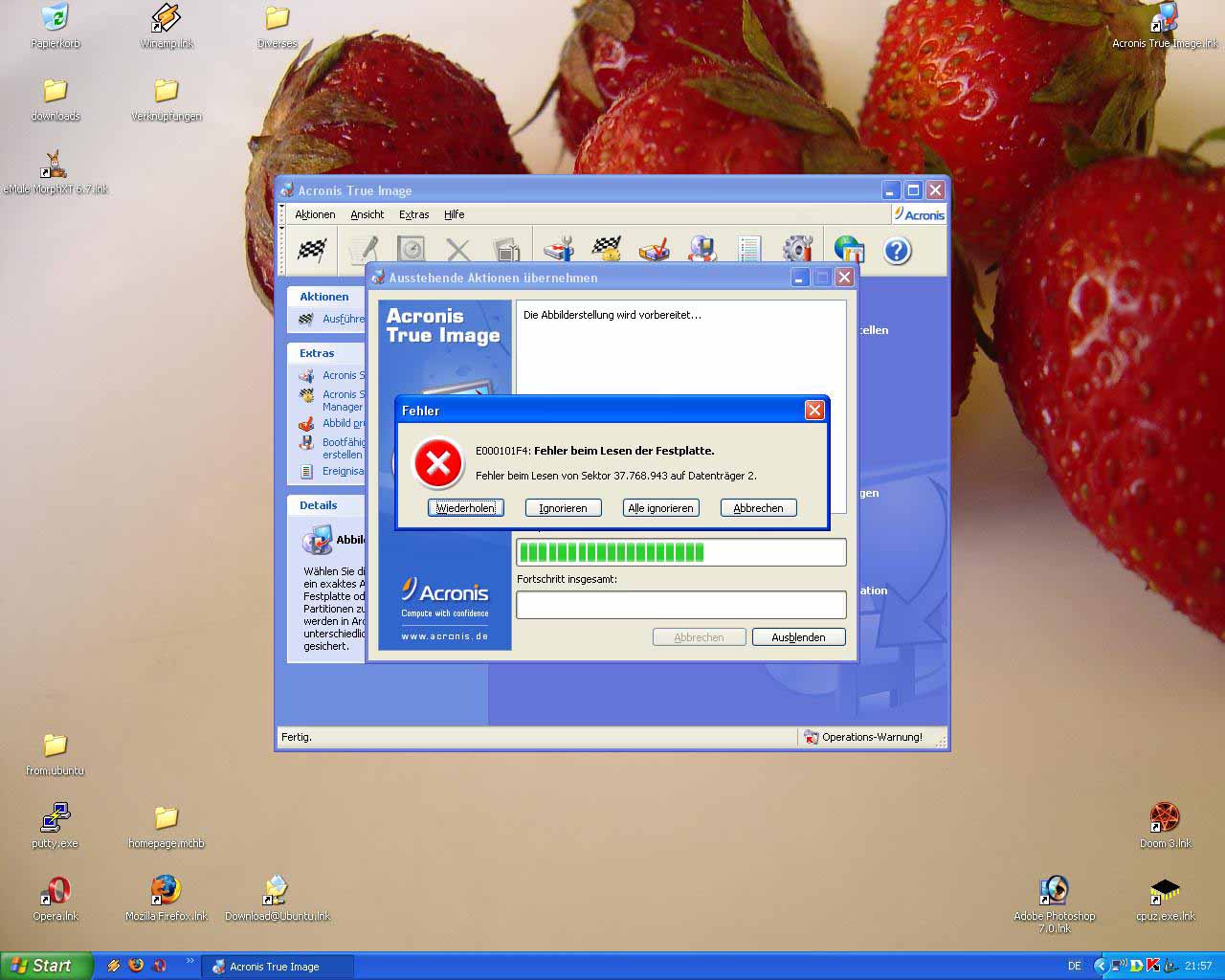Click the checkered flag toolbar icon

(x=312, y=250)
